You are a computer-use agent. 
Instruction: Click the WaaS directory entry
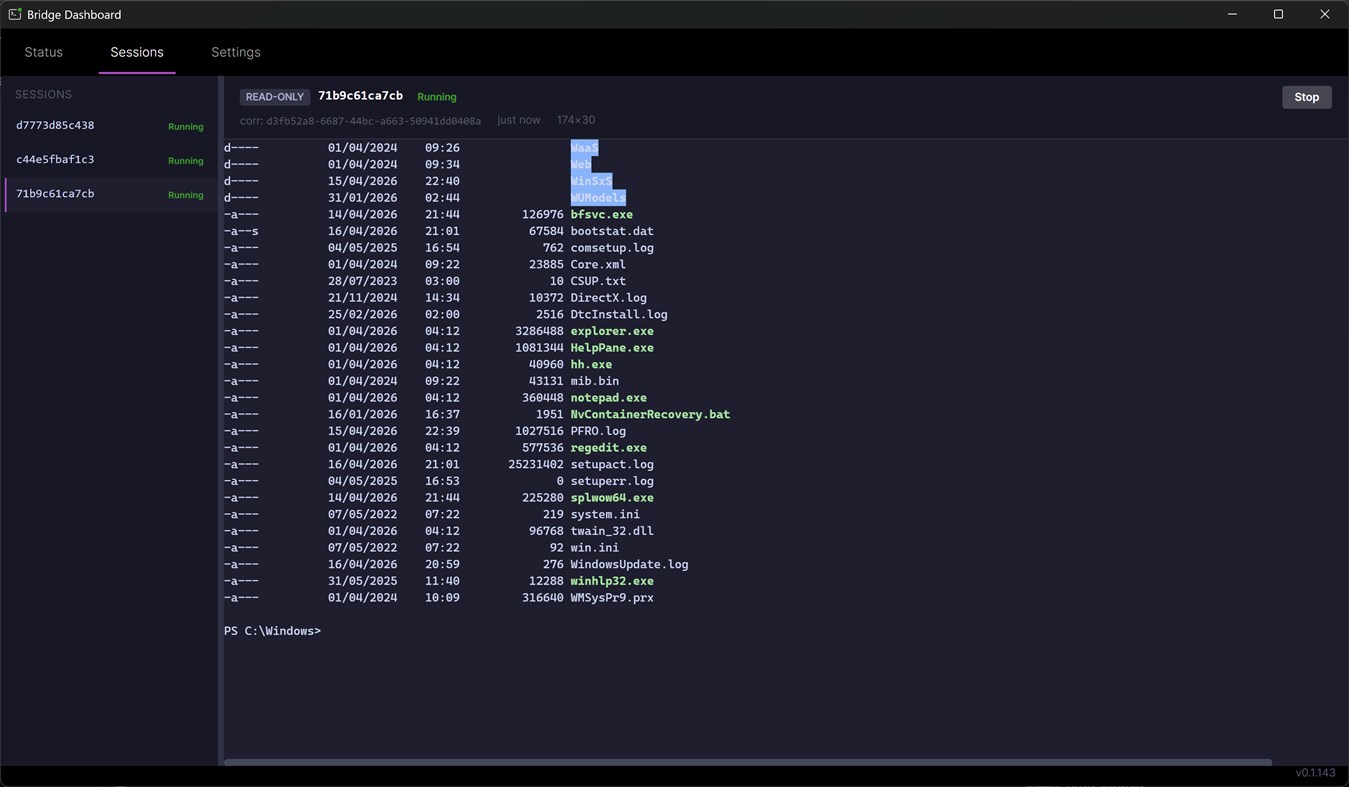[584, 148]
